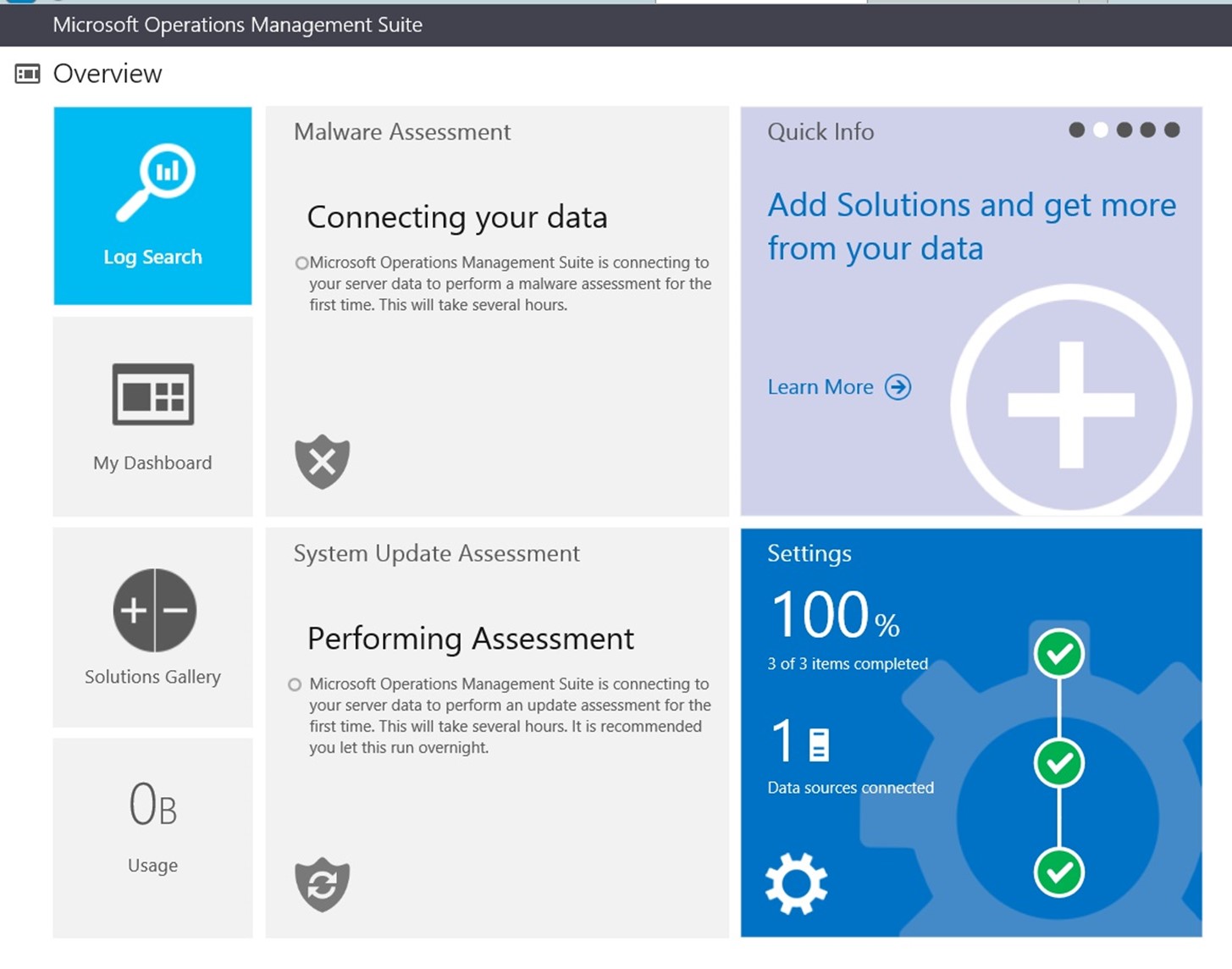Image resolution: width=1232 pixels, height=969 pixels.
Task: Click the update assessment description paragraph
Action: click(511, 716)
